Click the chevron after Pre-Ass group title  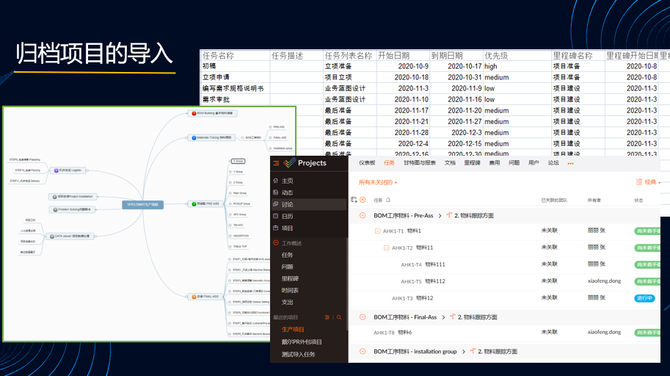tap(440, 216)
